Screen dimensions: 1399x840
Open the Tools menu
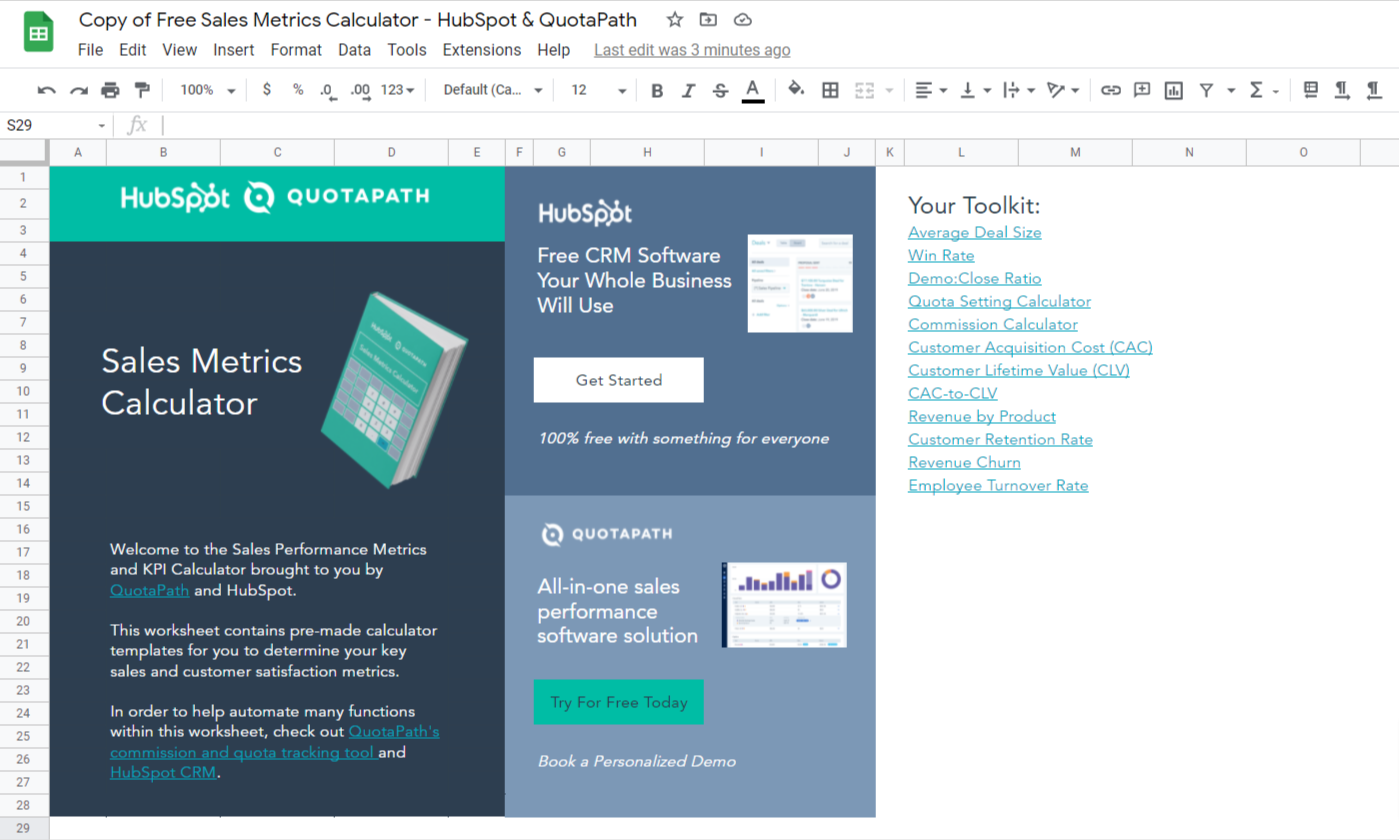[x=407, y=50]
